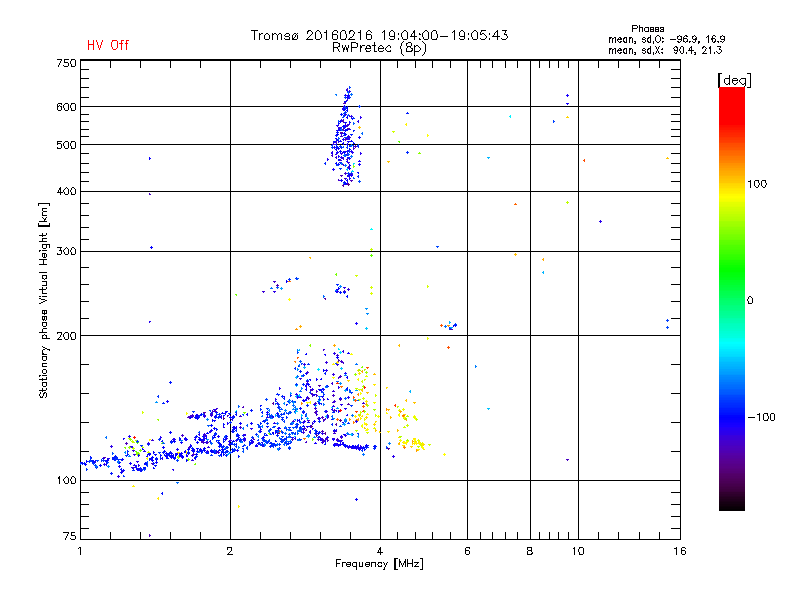Click the '750' height axis label
The width and height of the screenshot is (800, 600).
click(x=66, y=63)
